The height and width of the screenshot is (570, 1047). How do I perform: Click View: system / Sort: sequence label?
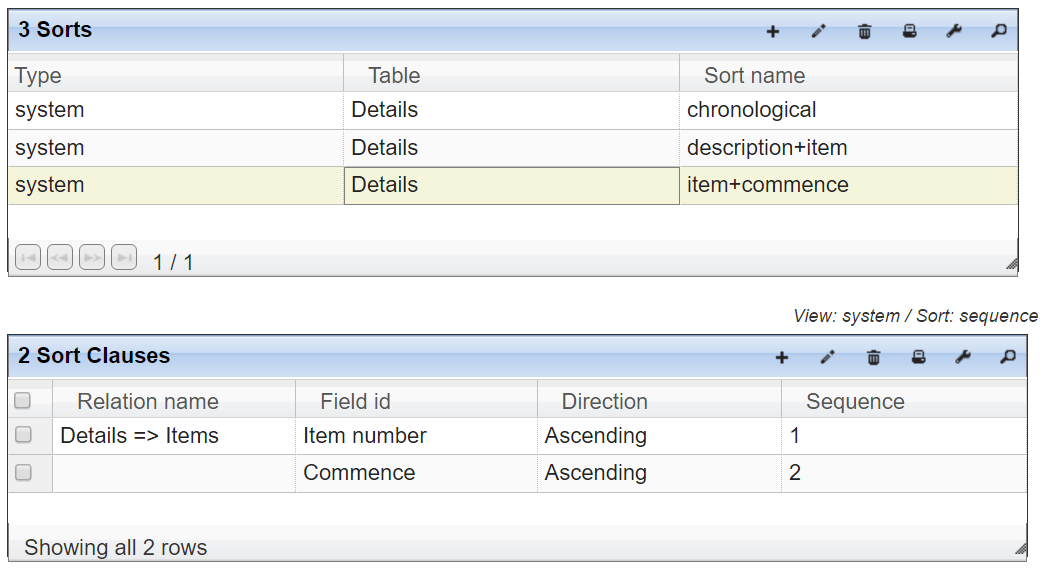[x=915, y=316]
